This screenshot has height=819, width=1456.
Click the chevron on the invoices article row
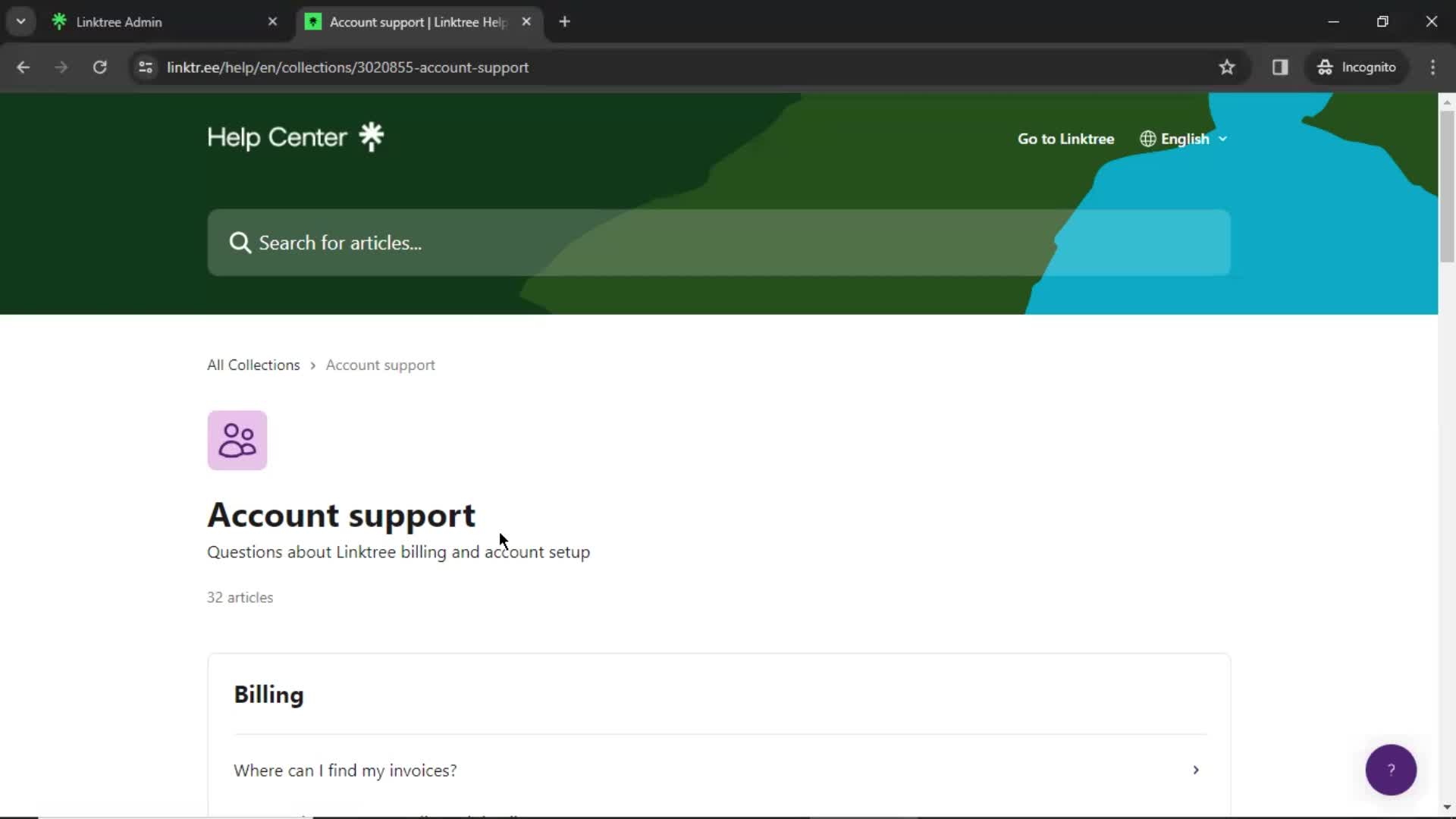(x=1196, y=770)
